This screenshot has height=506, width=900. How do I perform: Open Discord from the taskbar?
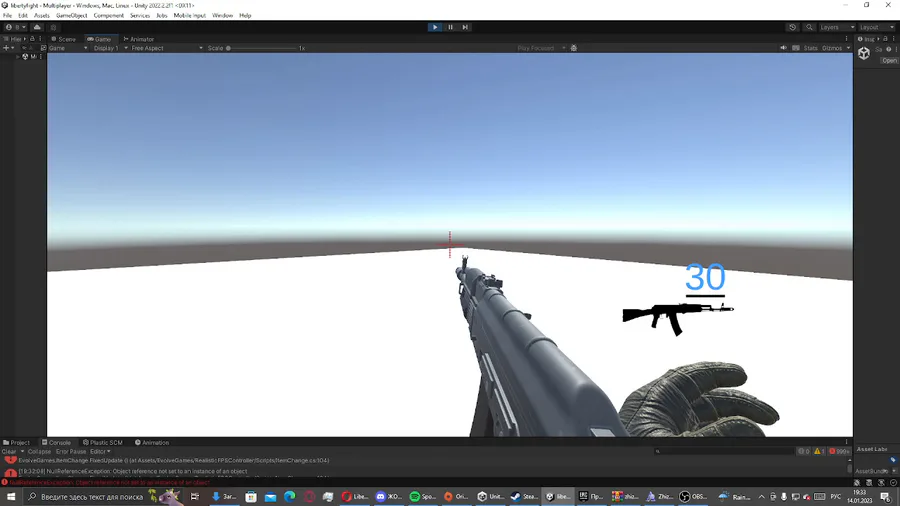pos(389,497)
